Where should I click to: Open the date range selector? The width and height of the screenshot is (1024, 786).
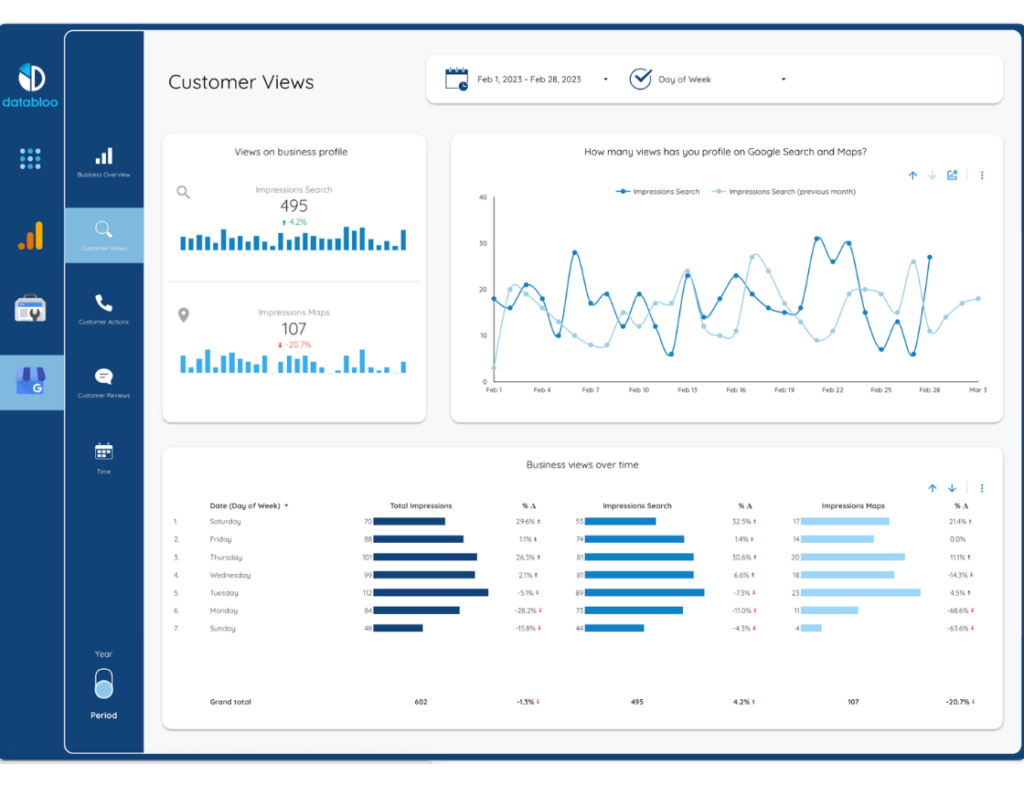pos(530,78)
